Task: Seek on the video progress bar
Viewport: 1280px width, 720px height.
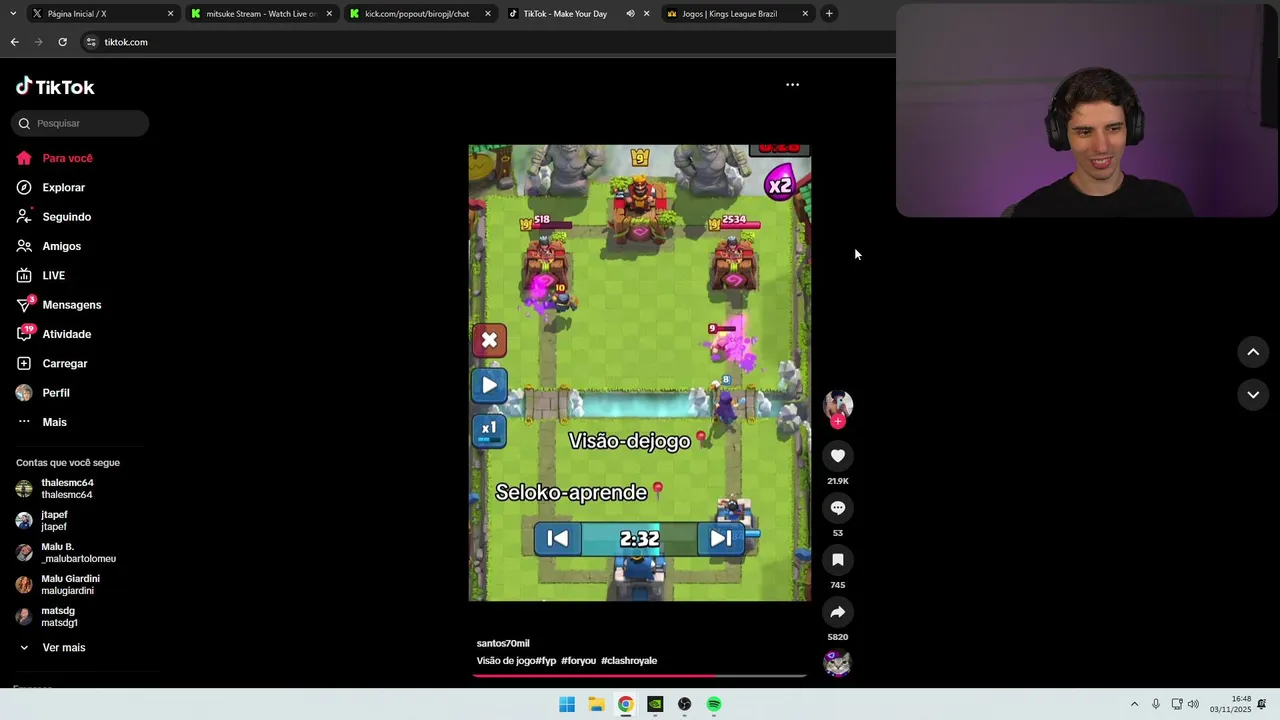Action: pyautogui.click(x=640, y=675)
